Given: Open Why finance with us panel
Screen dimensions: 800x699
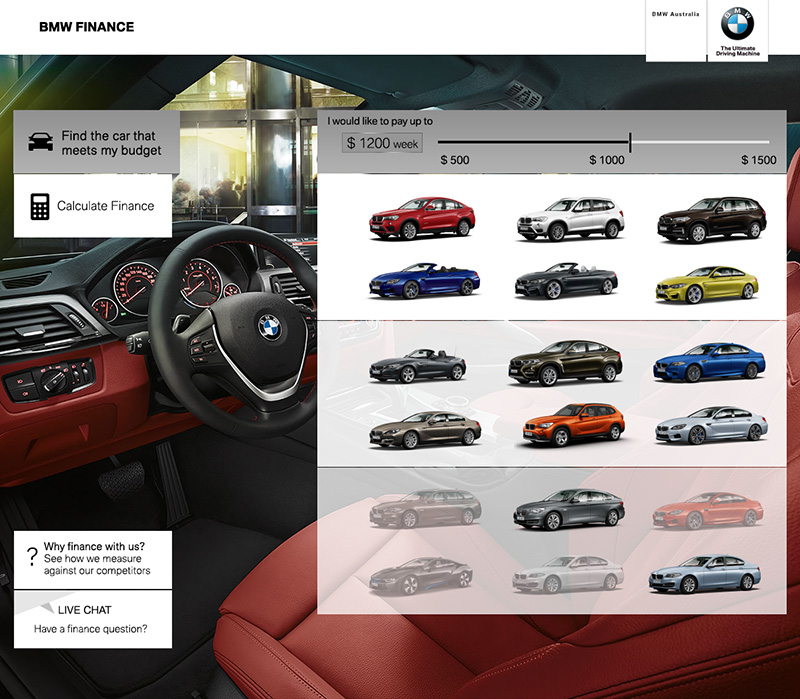Looking at the screenshot, I should tap(93, 560).
